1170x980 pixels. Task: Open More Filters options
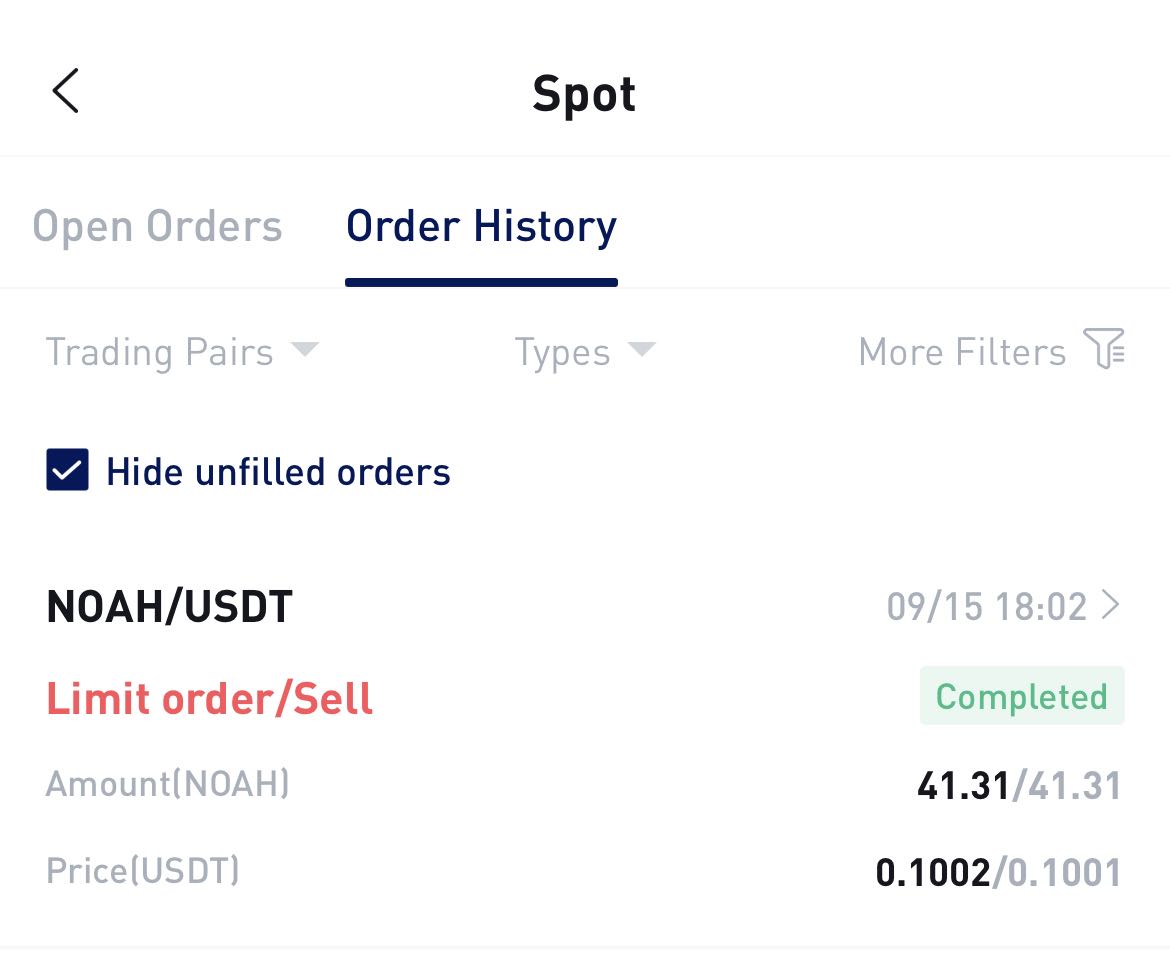(962, 352)
